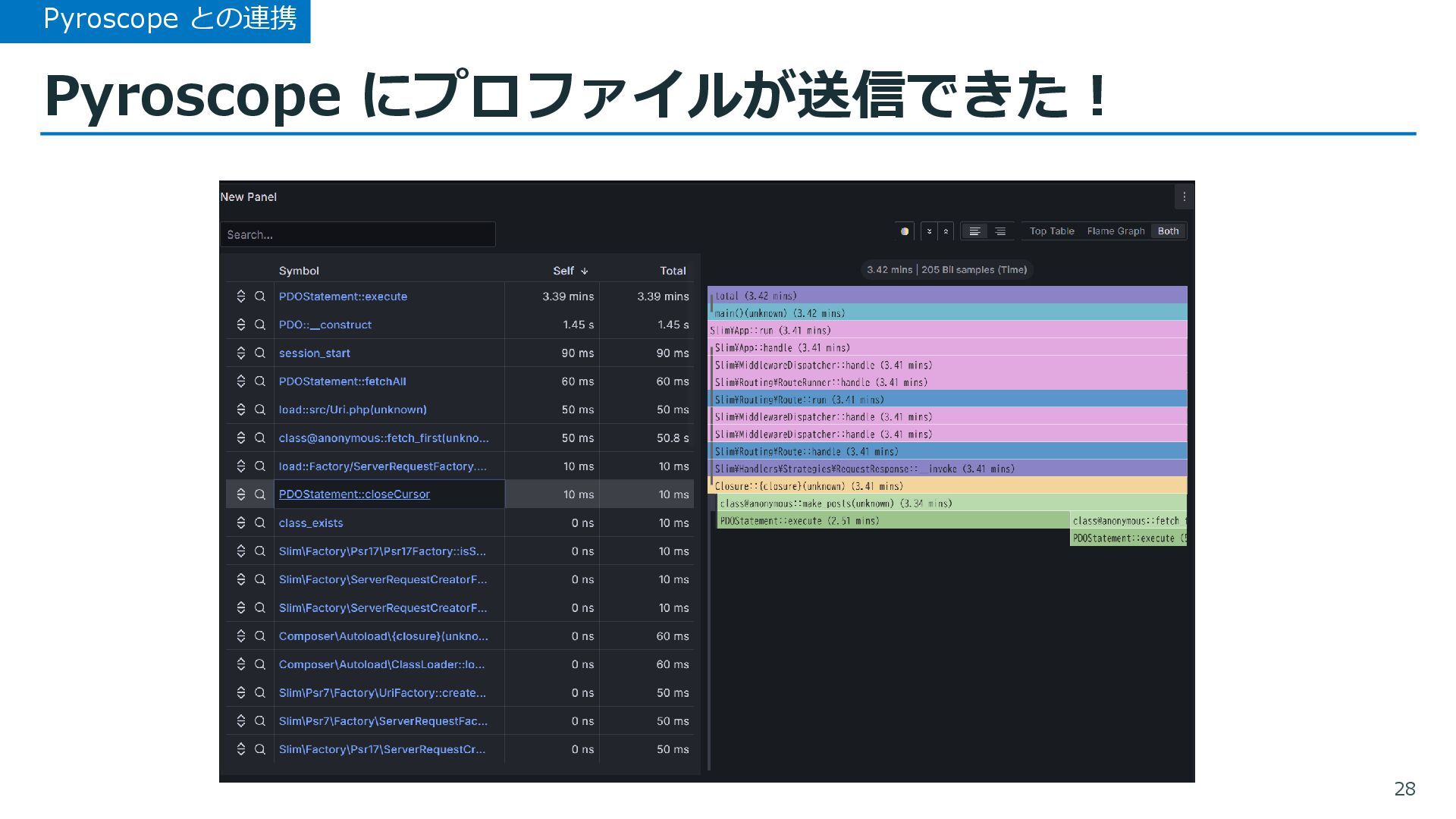Select the Both view option
1456x819 pixels.
(1168, 231)
